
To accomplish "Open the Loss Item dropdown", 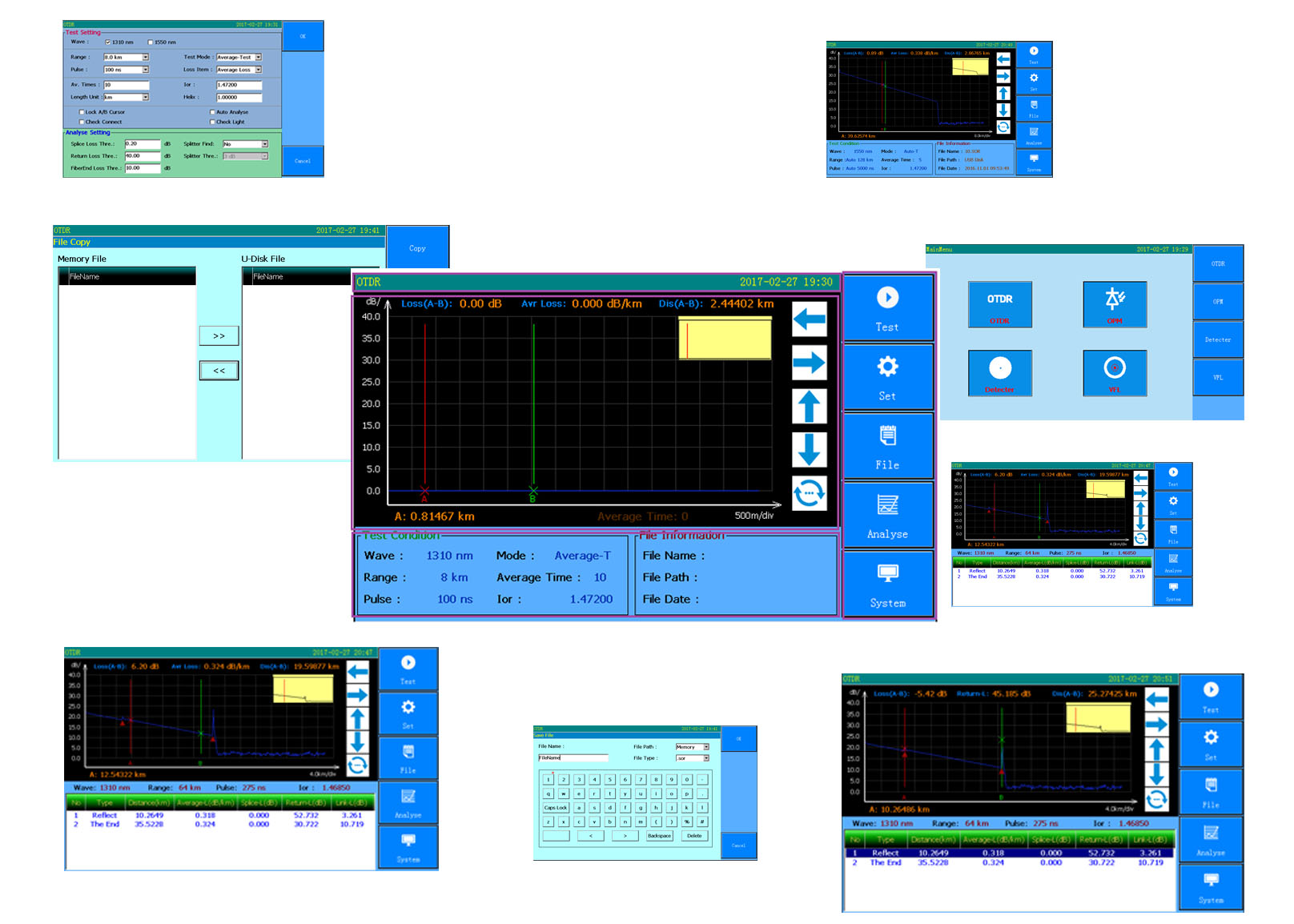I will tap(259, 70).
